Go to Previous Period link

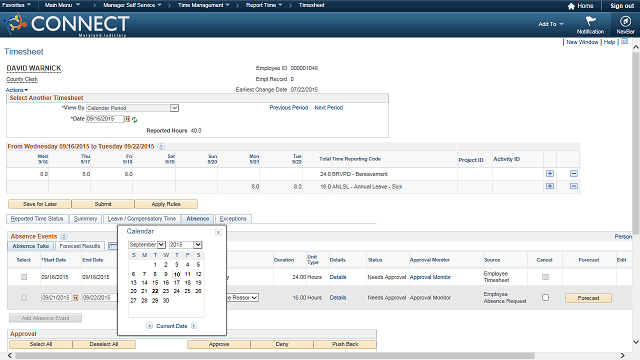click(x=289, y=108)
